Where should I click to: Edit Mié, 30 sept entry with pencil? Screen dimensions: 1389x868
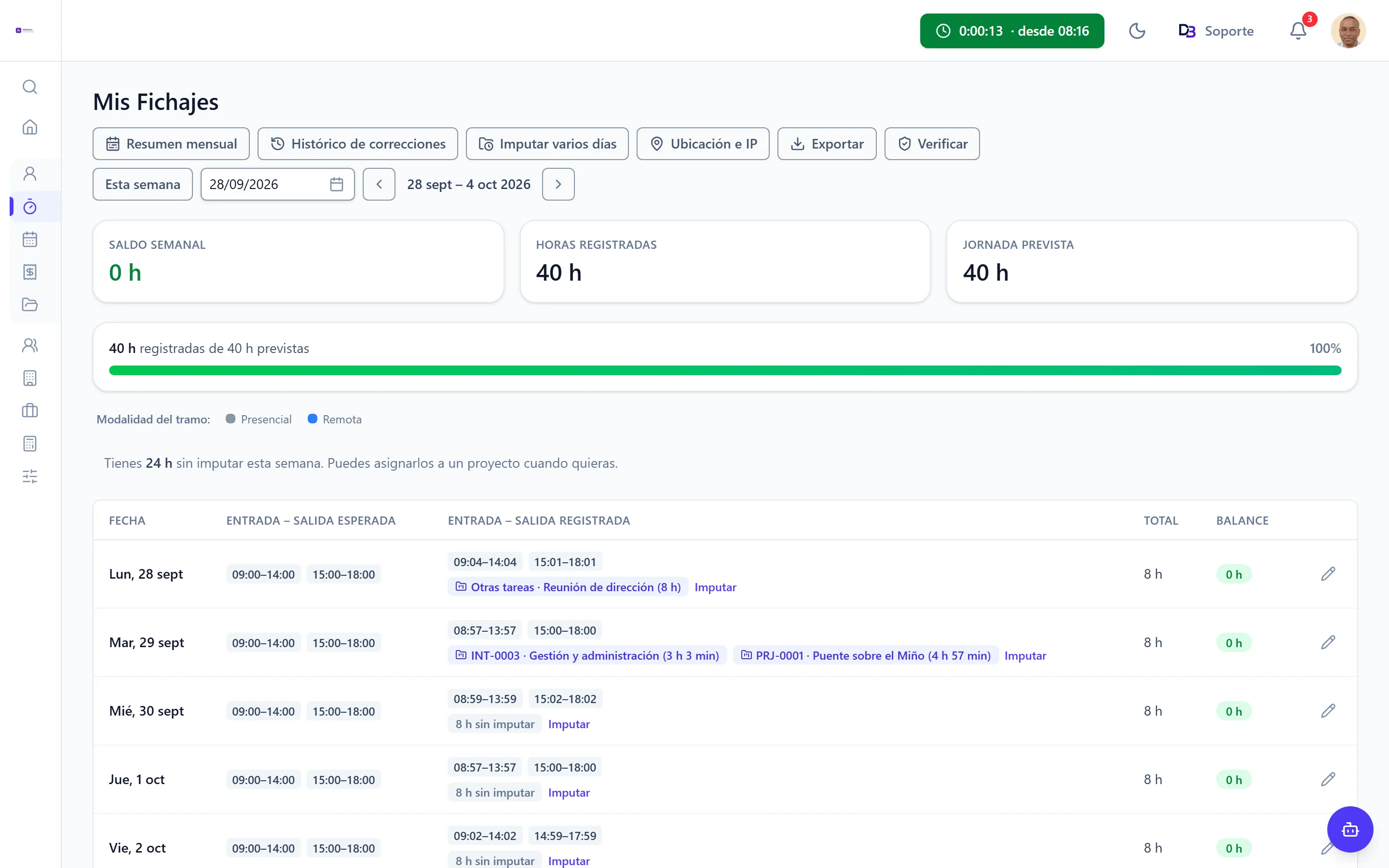tap(1328, 711)
